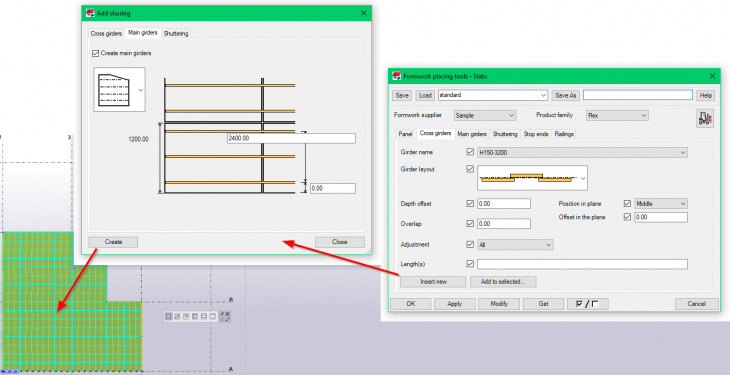Click the horizontal-bar icon on the mini toolbar
Viewport: 730px width, 375px height.
pos(204,316)
